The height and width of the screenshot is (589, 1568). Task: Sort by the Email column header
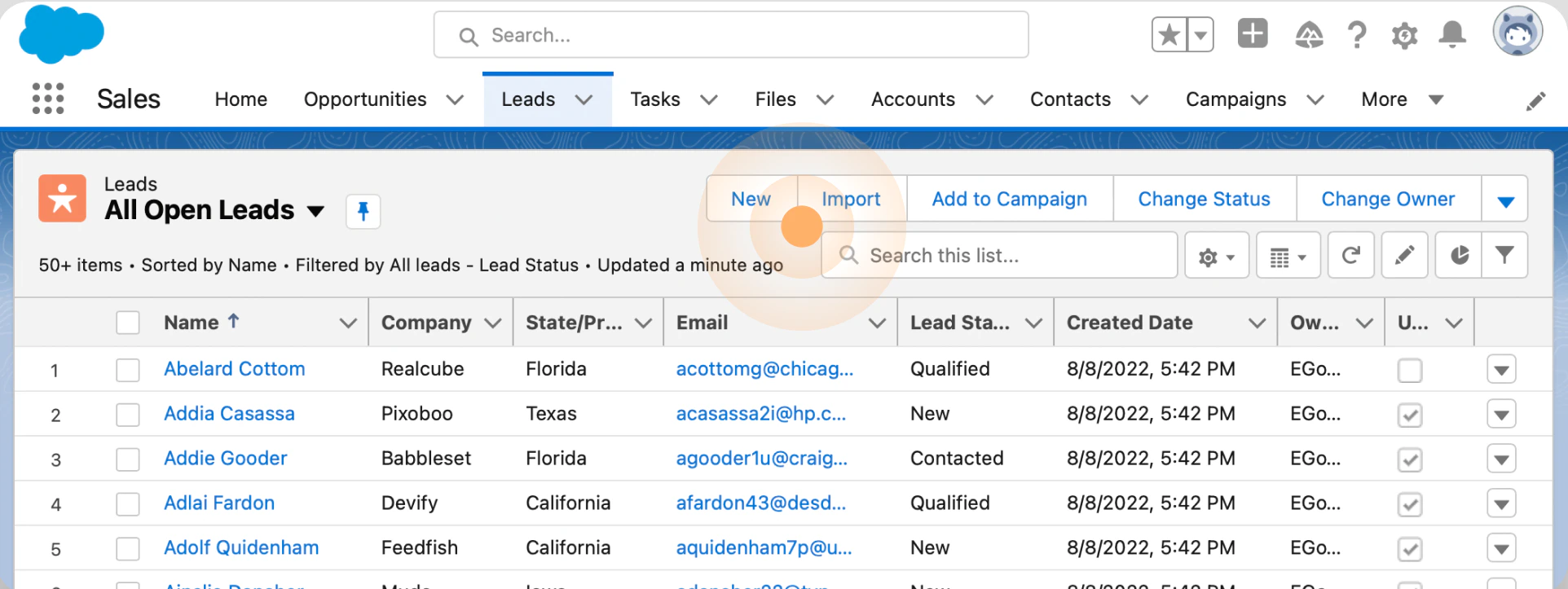[703, 323]
